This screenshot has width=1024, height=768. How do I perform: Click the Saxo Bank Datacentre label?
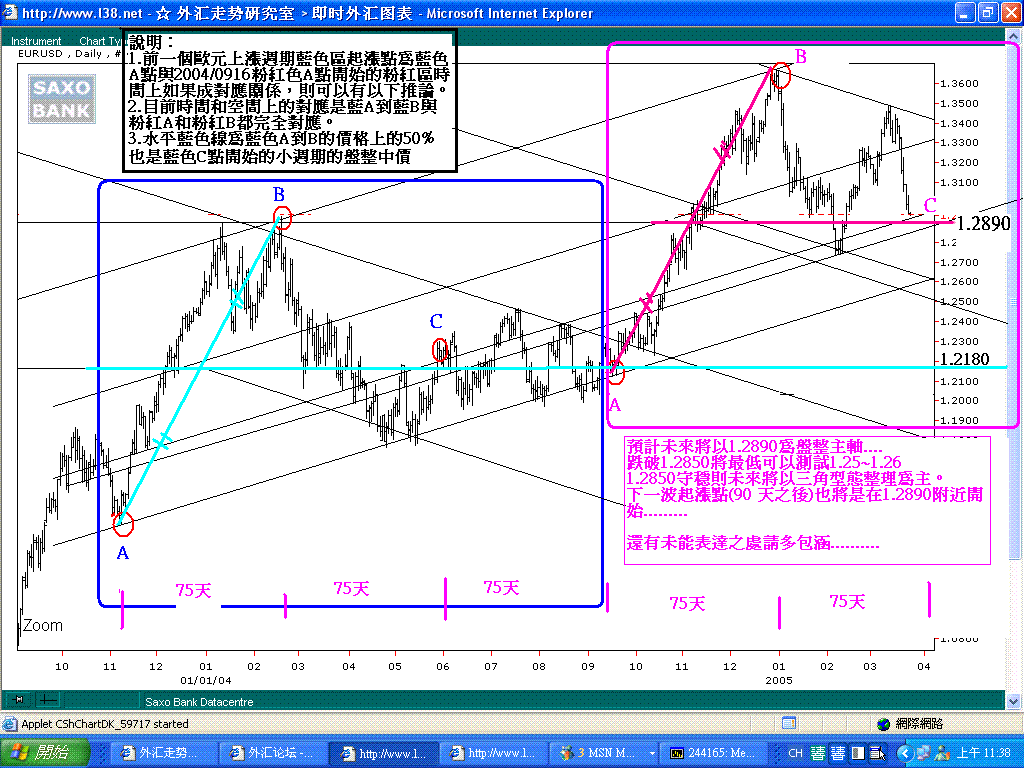pos(199,702)
